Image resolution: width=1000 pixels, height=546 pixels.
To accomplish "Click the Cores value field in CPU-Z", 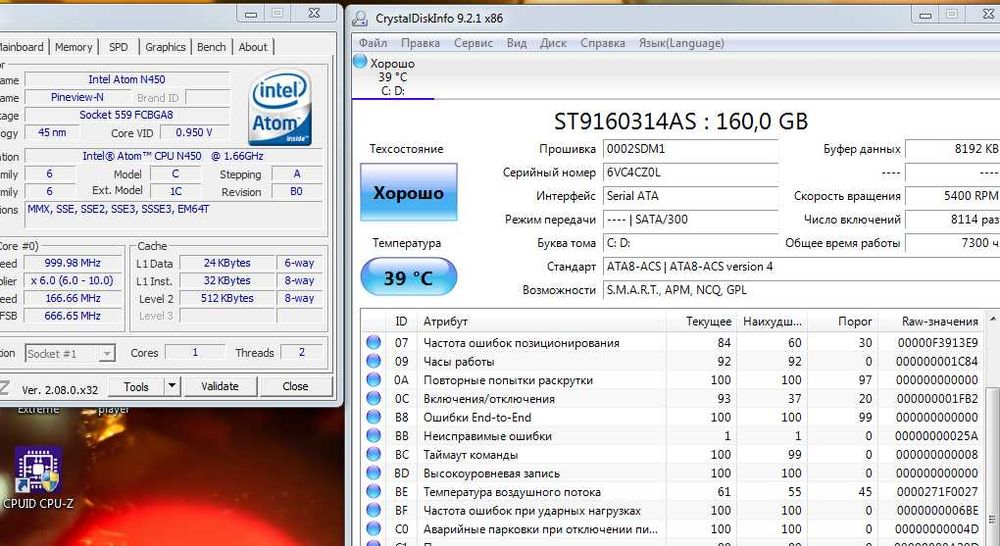I will 195,352.
